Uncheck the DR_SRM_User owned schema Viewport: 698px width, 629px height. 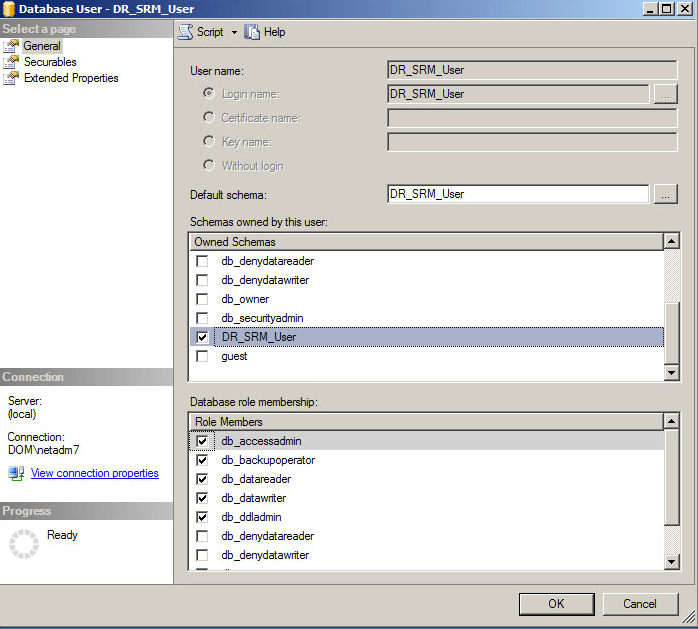click(203, 337)
